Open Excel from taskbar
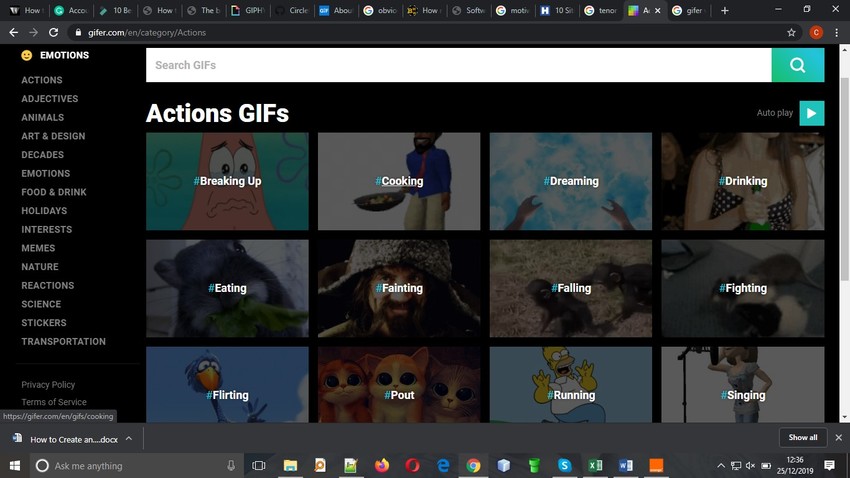Image resolution: width=850 pixels, height=478 pixels. pyautogui.click(x=595, y=466)
